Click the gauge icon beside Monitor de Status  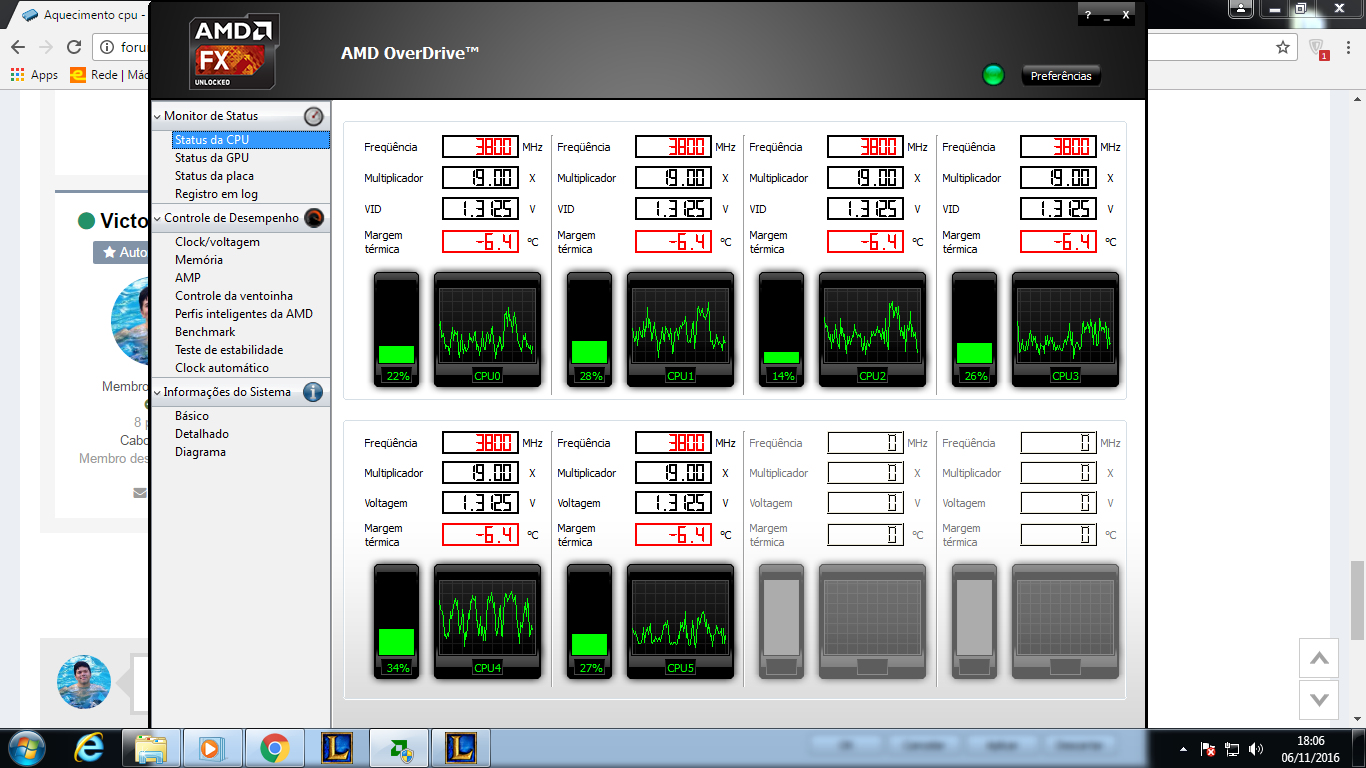pyautogui.click(x=314, y=116)
